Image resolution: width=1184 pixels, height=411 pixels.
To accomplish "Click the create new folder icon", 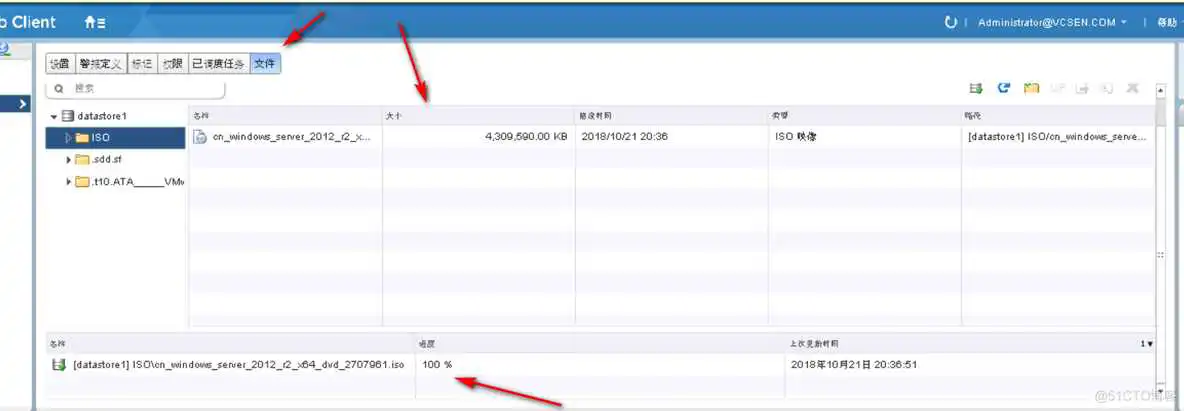I will coord(1031,88).
